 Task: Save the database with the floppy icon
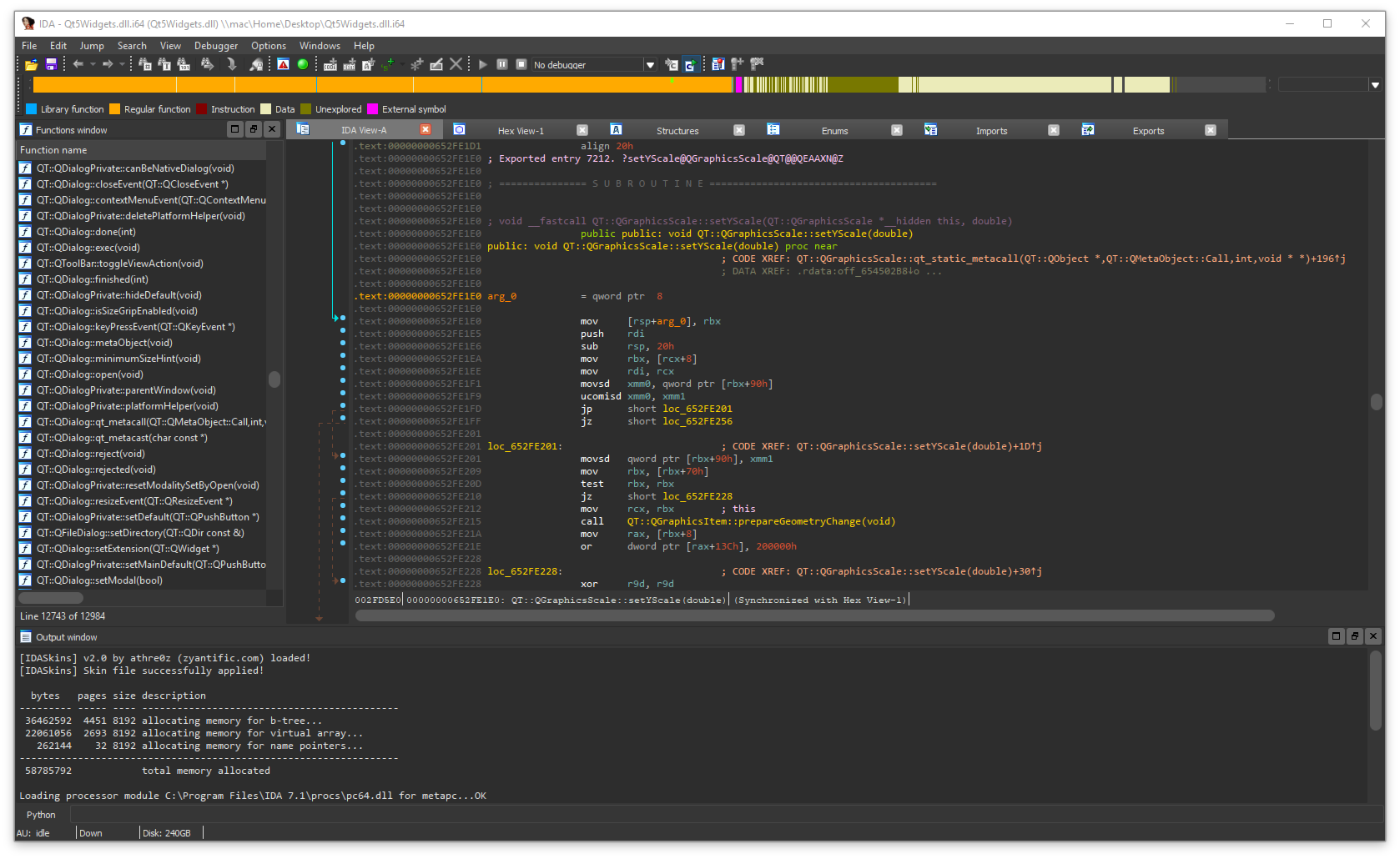(x=51, y=64)
